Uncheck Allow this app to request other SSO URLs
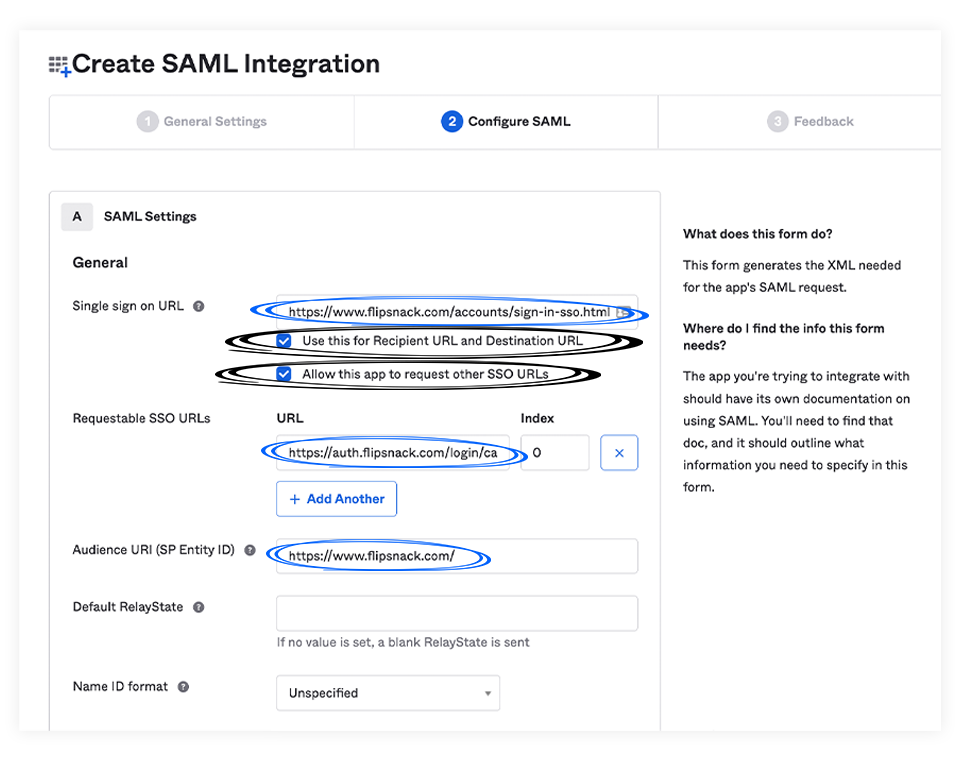Viewport: 960px width, 760px height. tap(283, 374)
